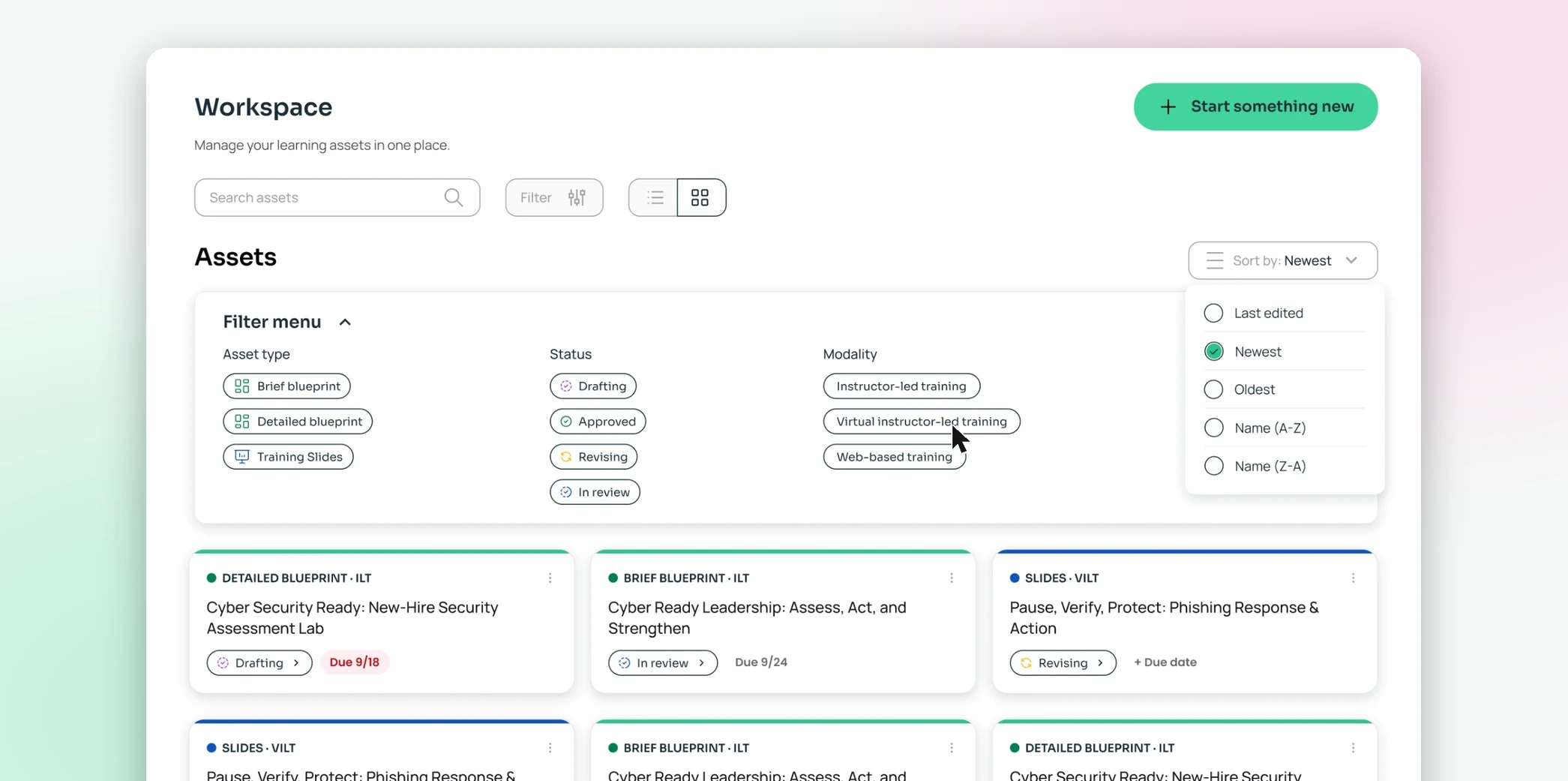
Task: Open the Sort by Newest dropdown
Action: pyautogui.click(x=1282, y=260)
